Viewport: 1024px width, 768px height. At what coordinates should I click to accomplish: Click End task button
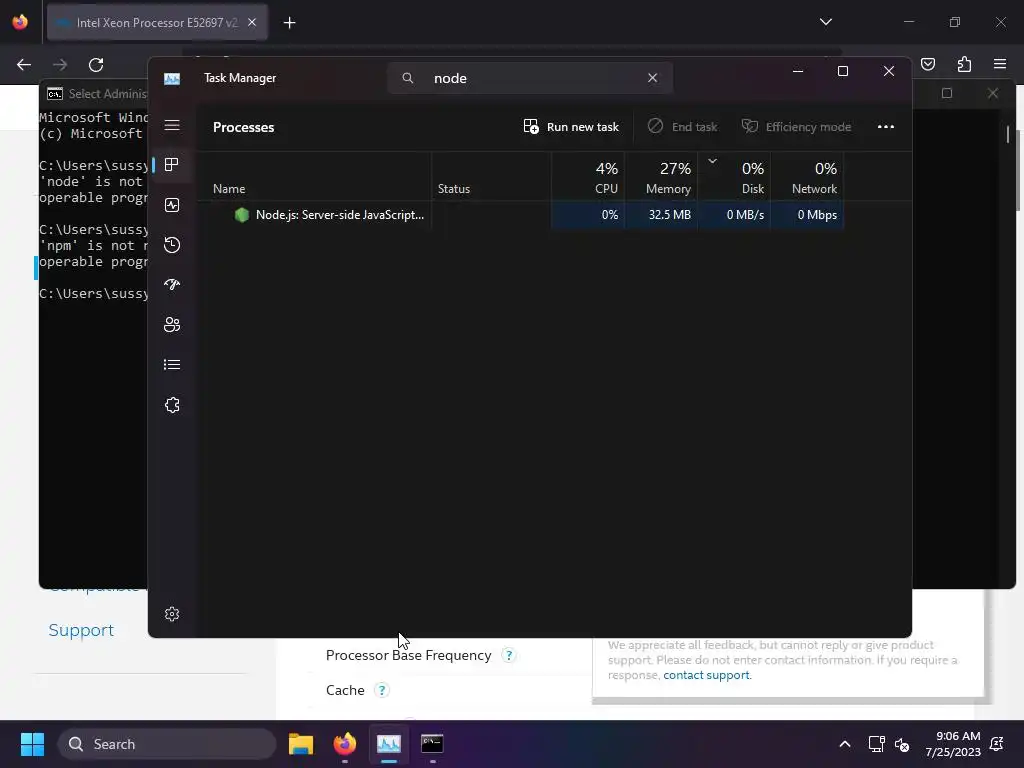682,127
